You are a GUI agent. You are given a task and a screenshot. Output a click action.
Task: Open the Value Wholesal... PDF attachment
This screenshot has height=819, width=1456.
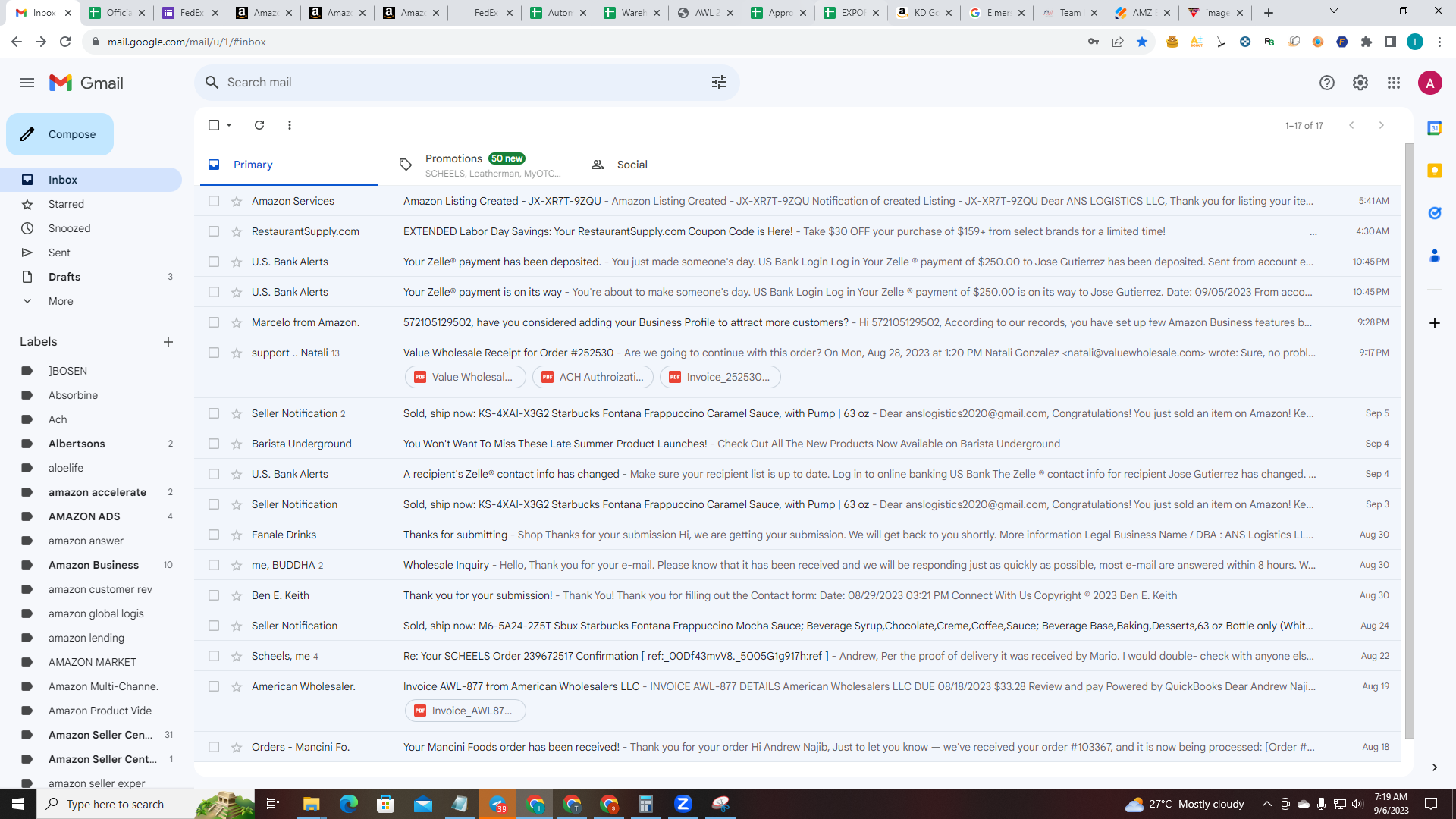tap(465, 377)
